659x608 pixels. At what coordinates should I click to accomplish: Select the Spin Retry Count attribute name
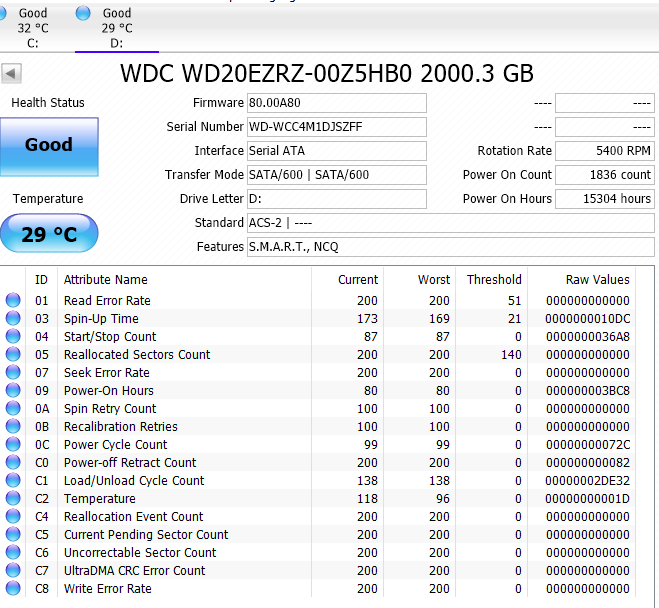point(110,409)
